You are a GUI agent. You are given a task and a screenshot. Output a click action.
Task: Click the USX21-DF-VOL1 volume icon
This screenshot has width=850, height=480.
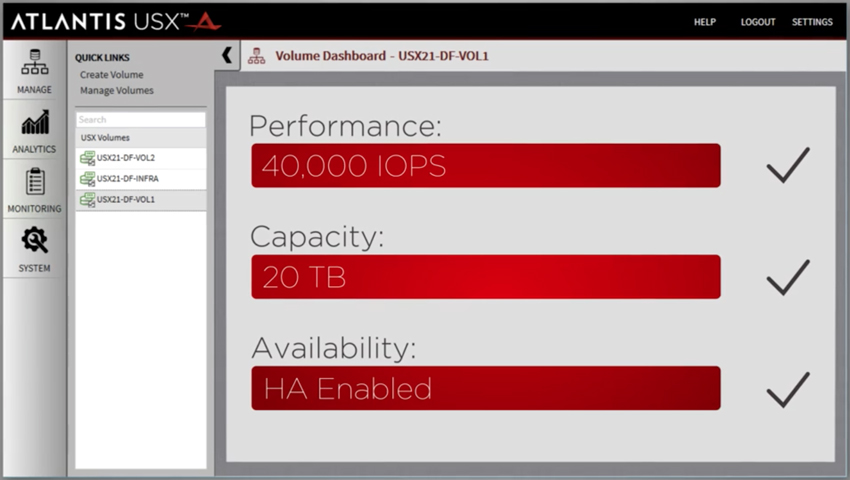(87, 200)
